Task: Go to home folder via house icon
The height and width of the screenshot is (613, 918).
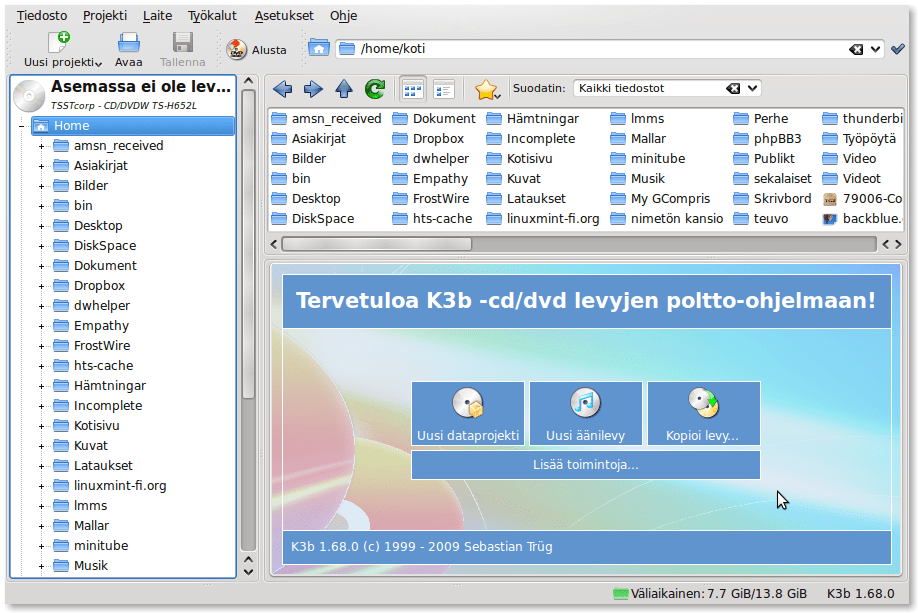Action: pyautogui.click(x=318, y=49)
